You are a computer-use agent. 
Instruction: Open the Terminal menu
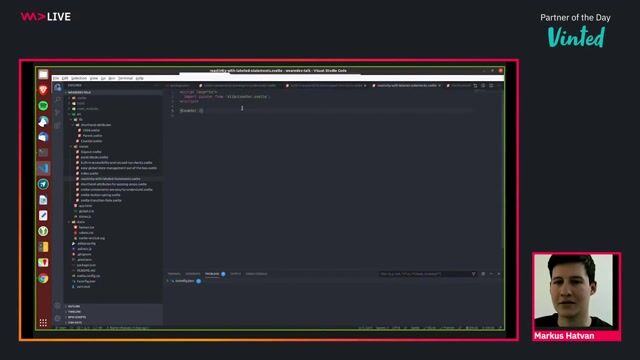125,78
